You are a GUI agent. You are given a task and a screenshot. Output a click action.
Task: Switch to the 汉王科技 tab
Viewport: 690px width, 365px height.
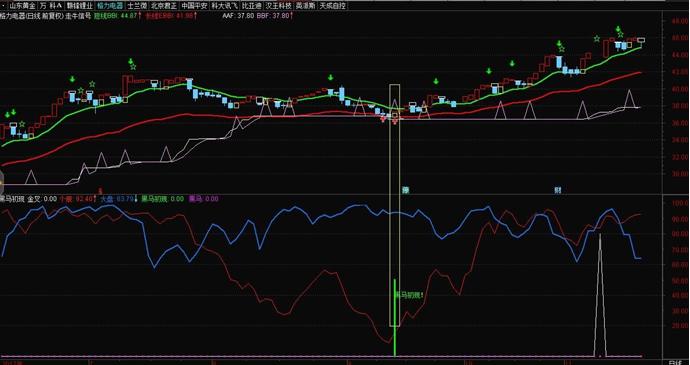[279, 6]
